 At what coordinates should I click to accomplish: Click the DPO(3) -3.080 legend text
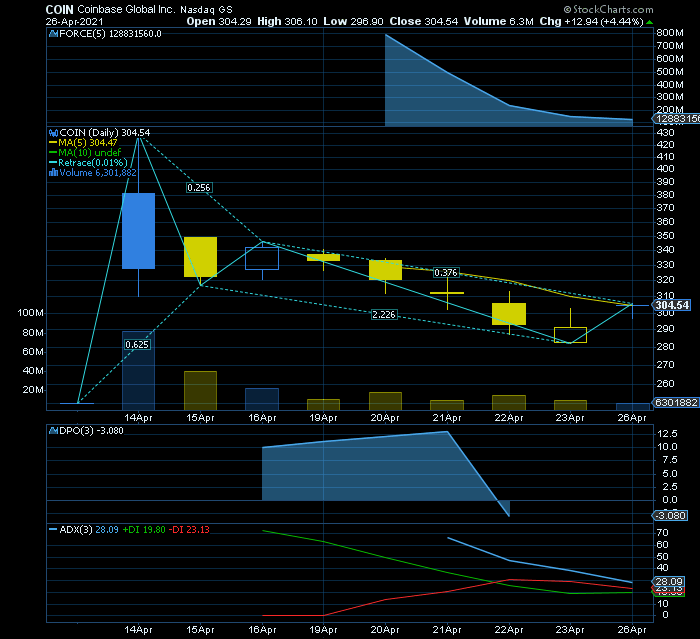[91, 430]
